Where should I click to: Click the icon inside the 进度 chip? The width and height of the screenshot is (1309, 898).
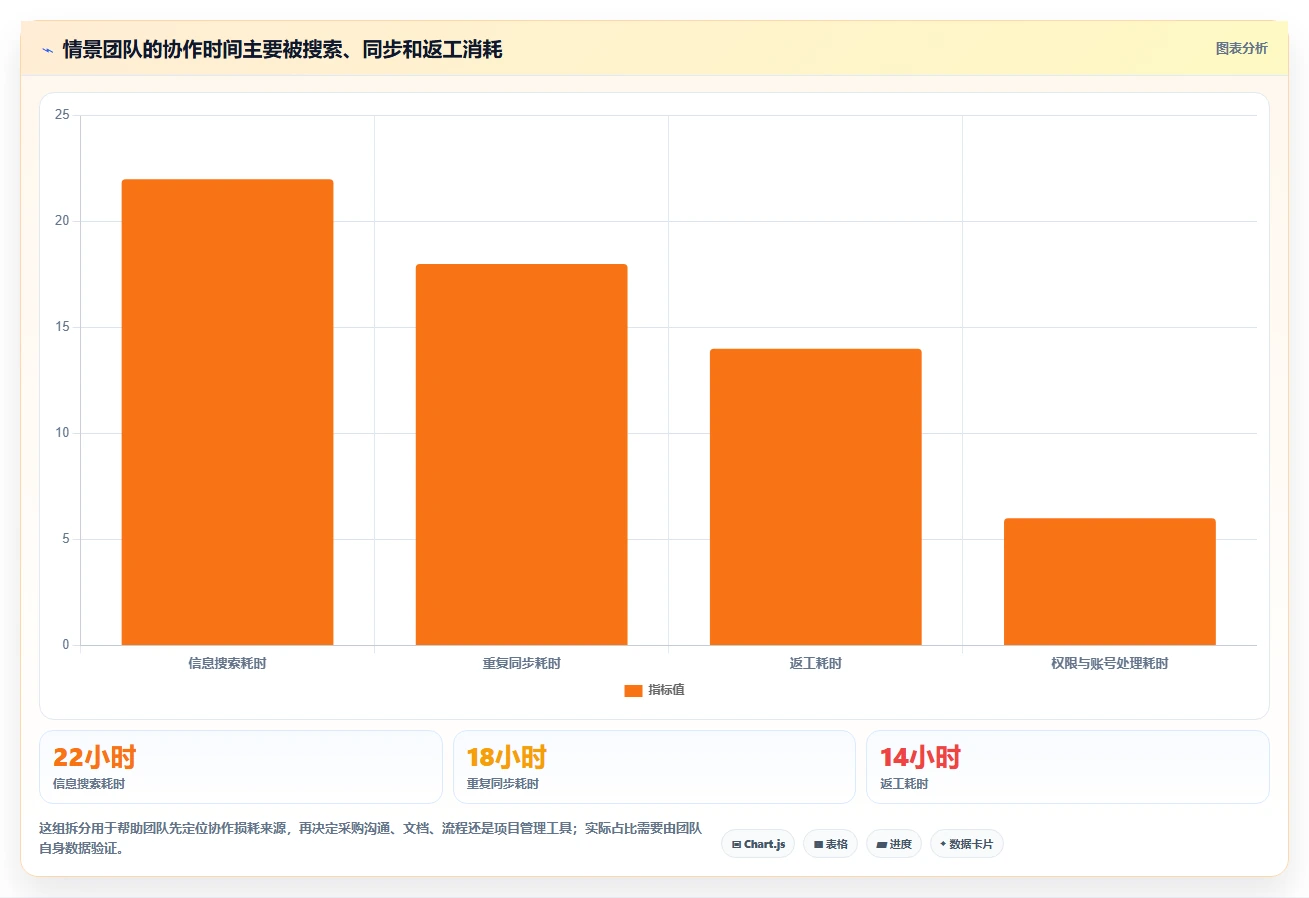pos(881,844)
